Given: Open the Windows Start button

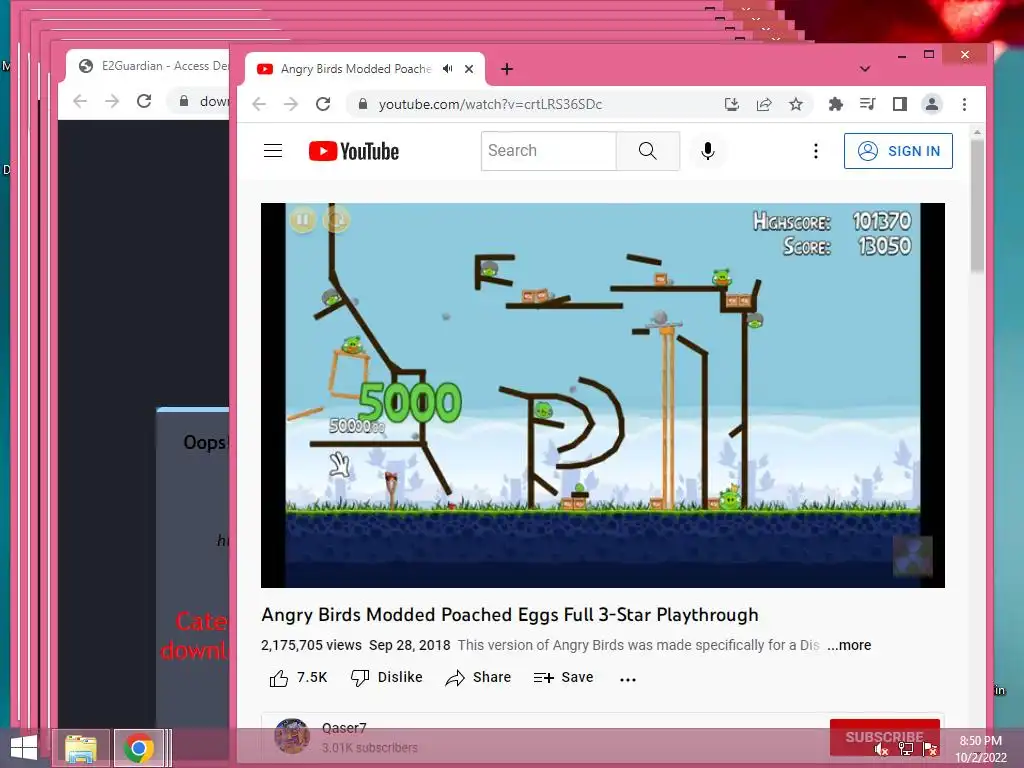Looking at the screenshot, I should [x=24, y=748].
